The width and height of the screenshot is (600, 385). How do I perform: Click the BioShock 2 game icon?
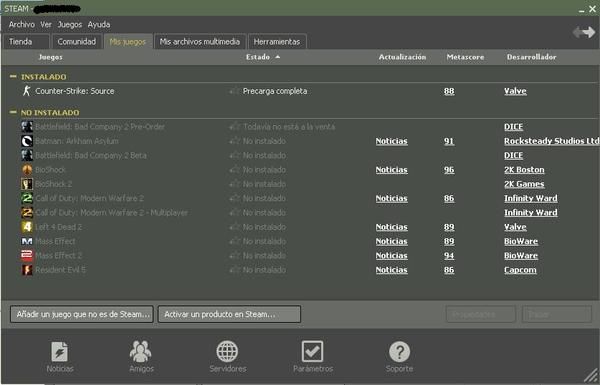27,184
